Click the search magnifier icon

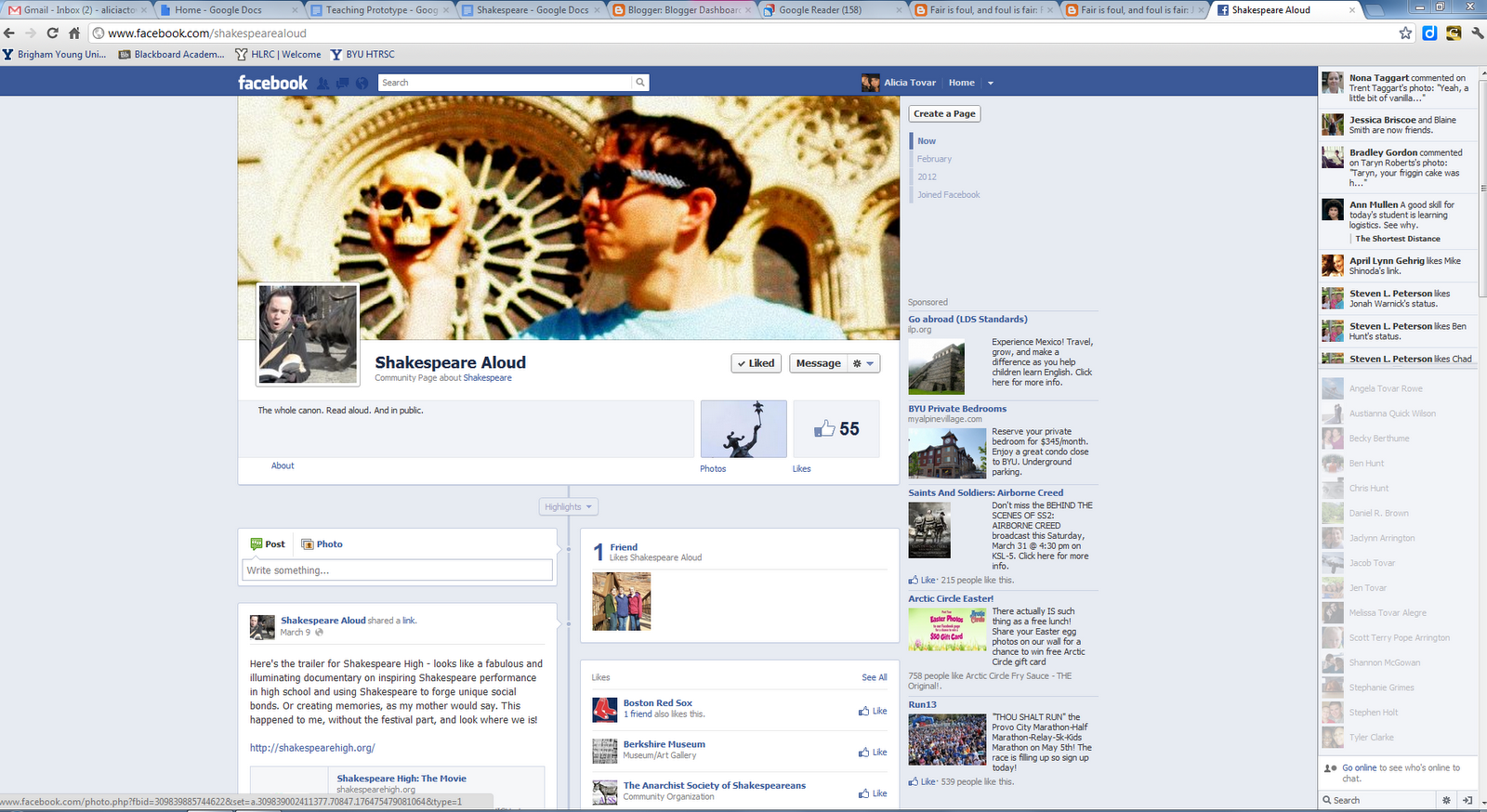639,83
